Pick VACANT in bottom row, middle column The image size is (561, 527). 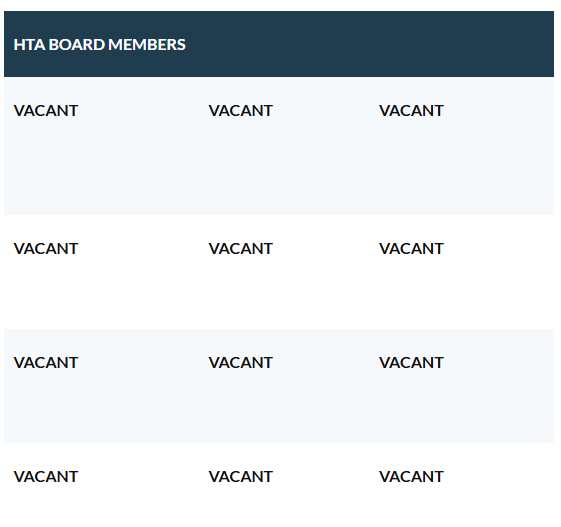(x=241, y=477)
